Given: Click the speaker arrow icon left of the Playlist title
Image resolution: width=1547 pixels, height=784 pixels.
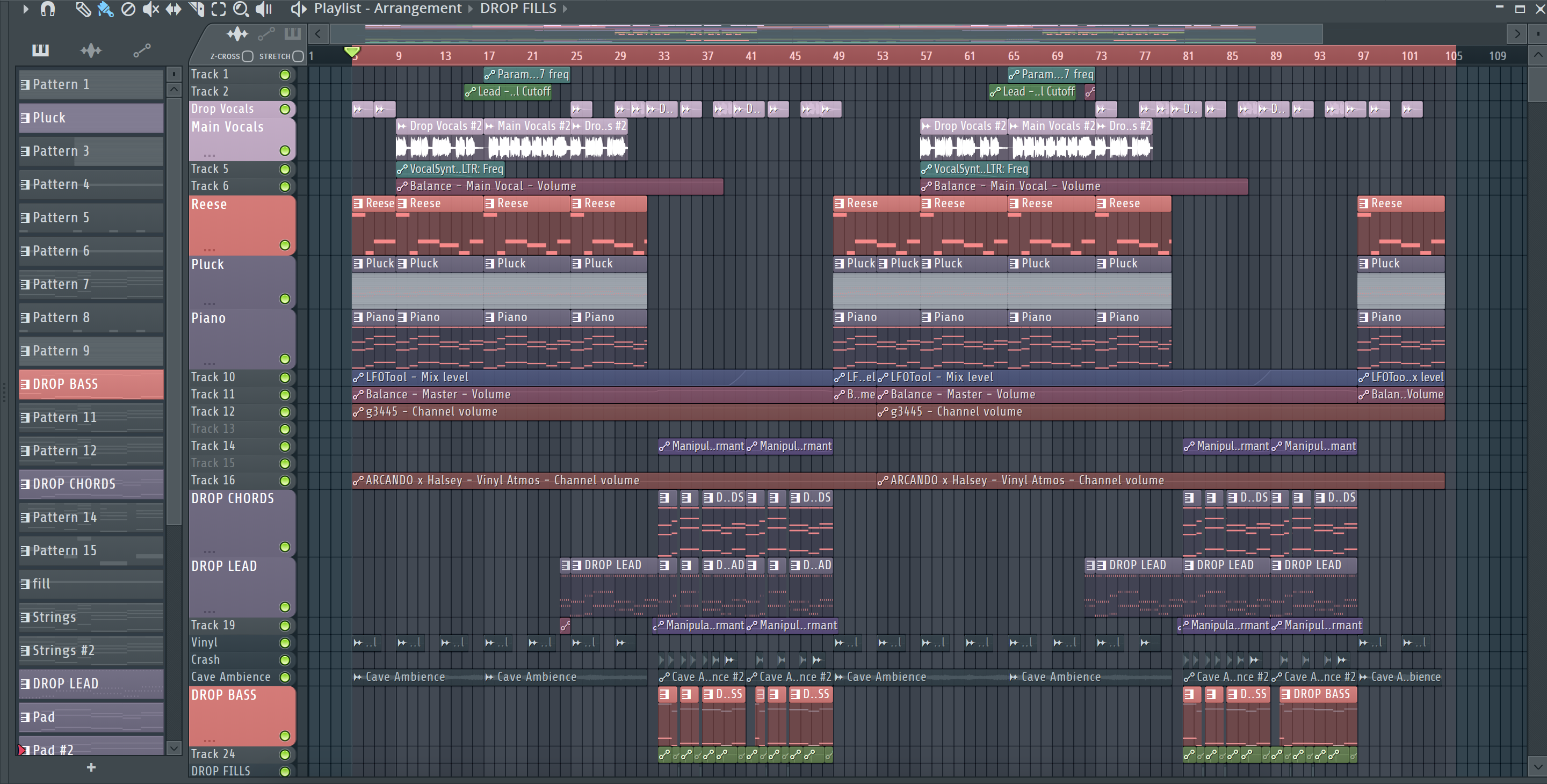Looking at the screenshot, I should pos(299,9).
